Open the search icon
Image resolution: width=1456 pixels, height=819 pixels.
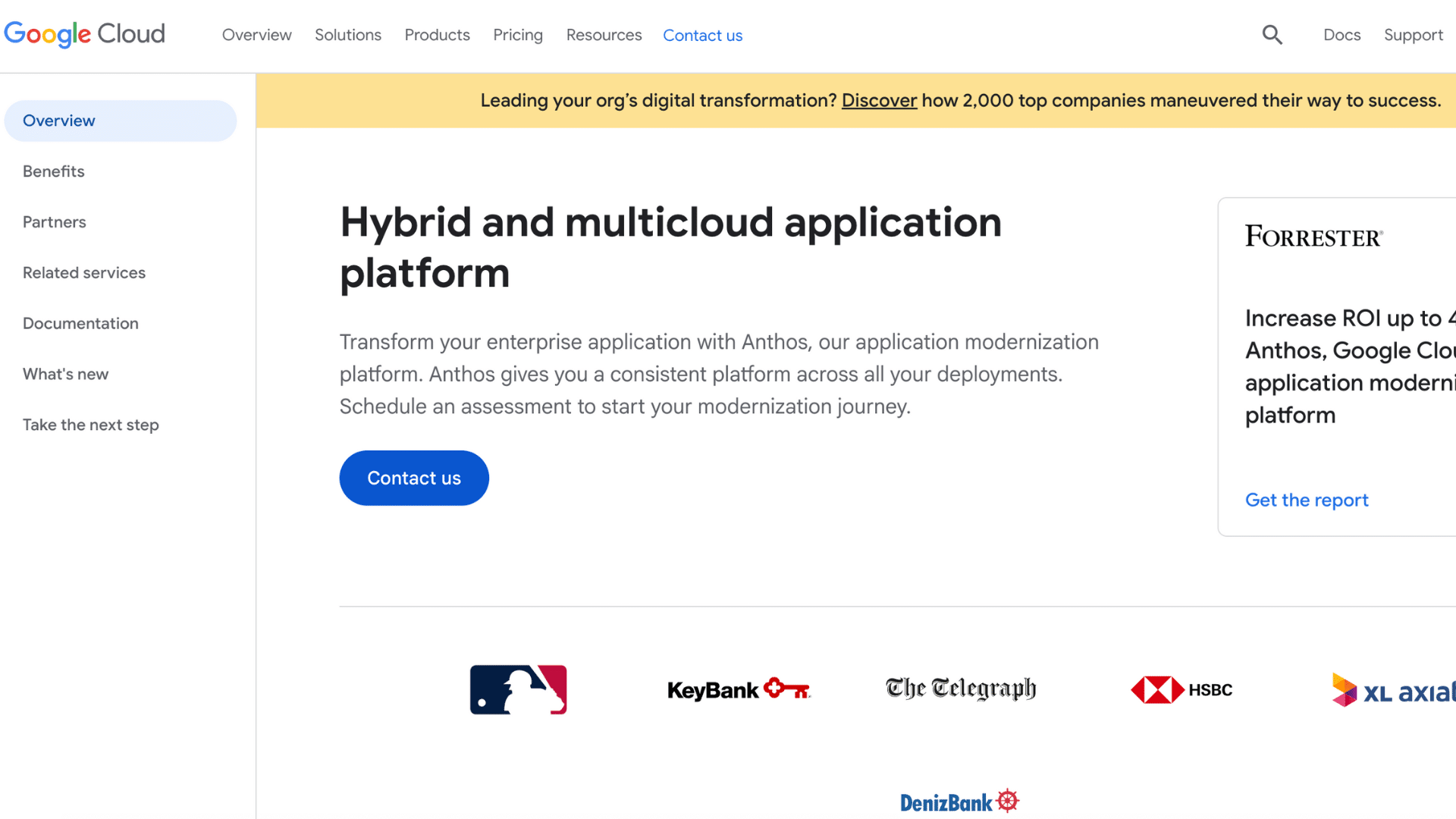[x=1272, y=35]
